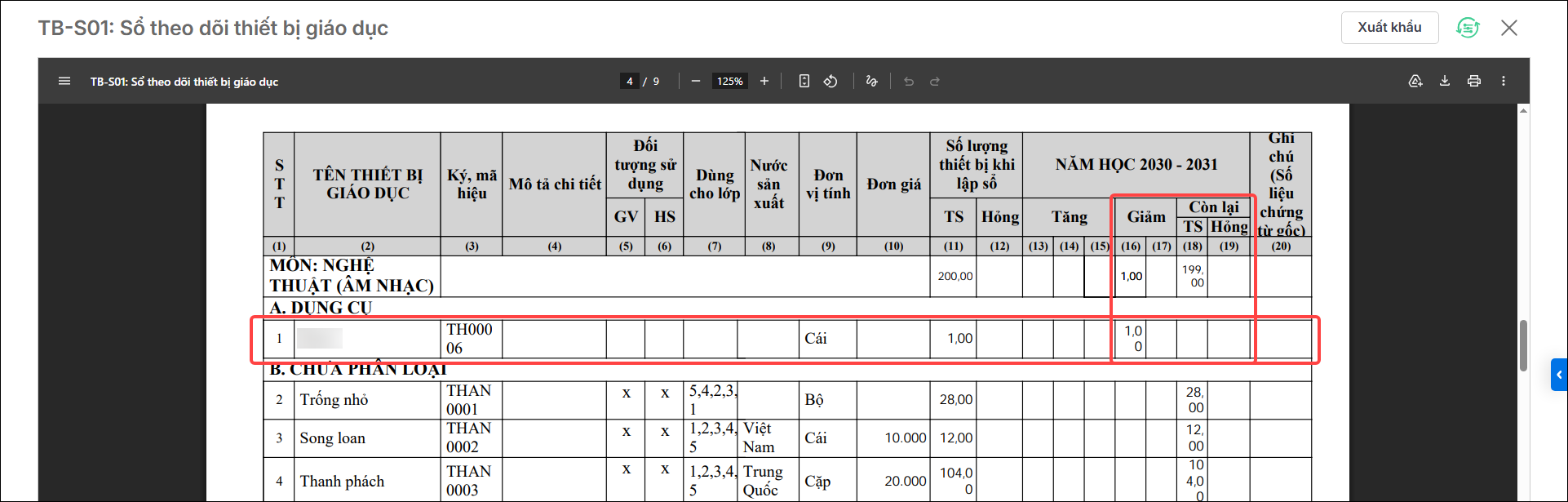
Task: Click the Trung Quốc country cell
Action: [767, 481]
